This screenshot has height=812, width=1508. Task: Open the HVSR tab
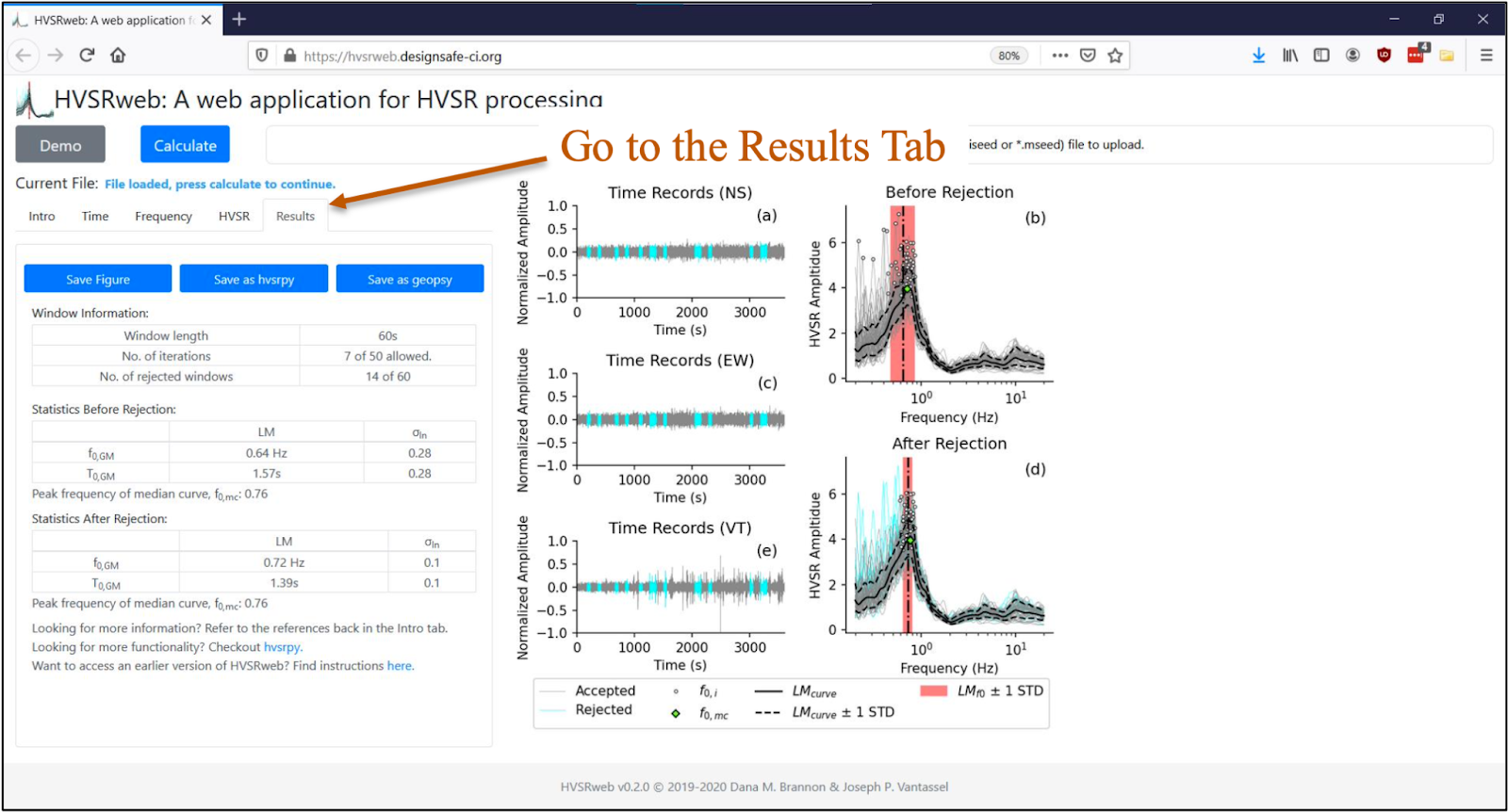(234, 217)
